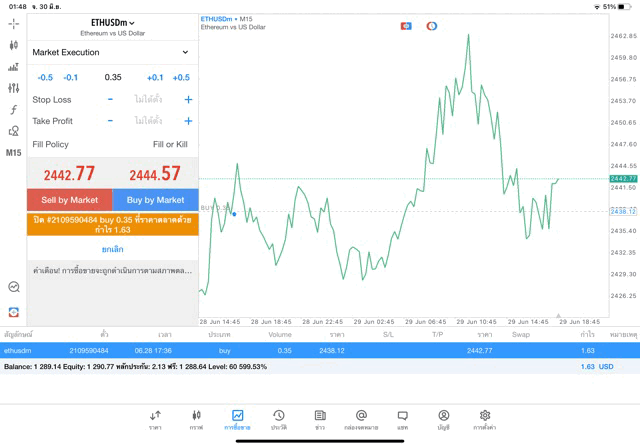Expand the ETHUSDm symbol selector

[112, 23]
